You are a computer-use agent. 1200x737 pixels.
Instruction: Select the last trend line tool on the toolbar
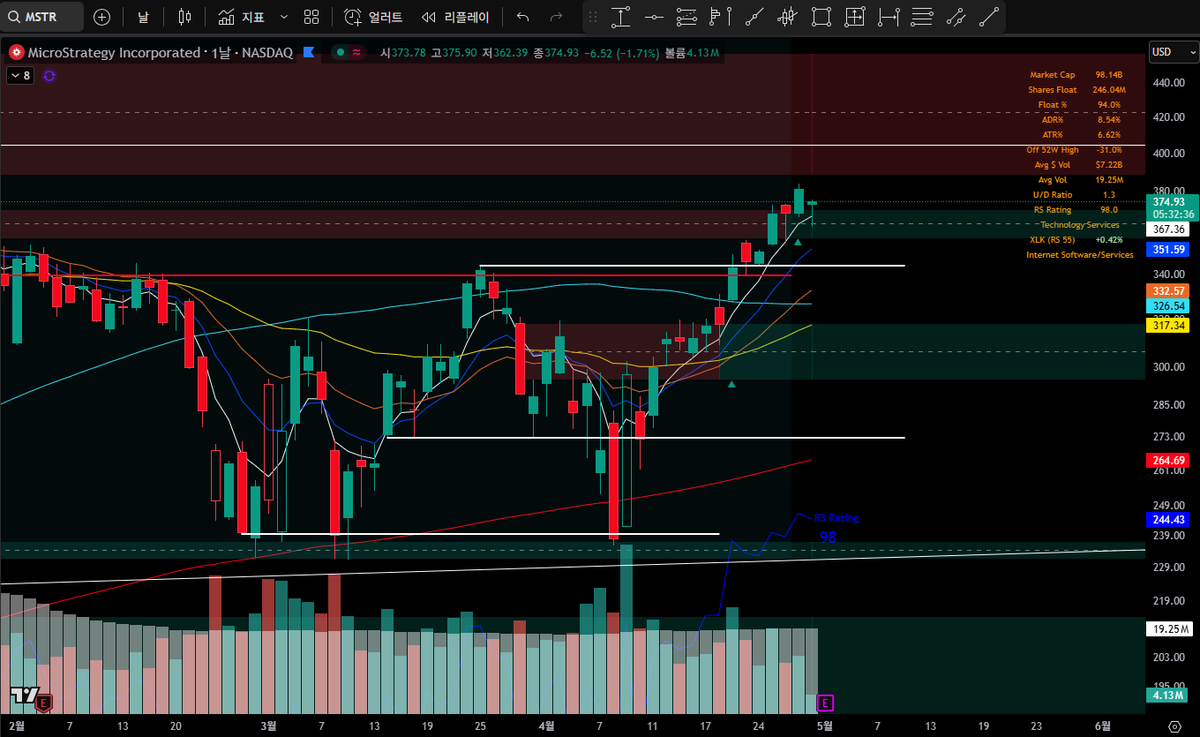(990, 16)
